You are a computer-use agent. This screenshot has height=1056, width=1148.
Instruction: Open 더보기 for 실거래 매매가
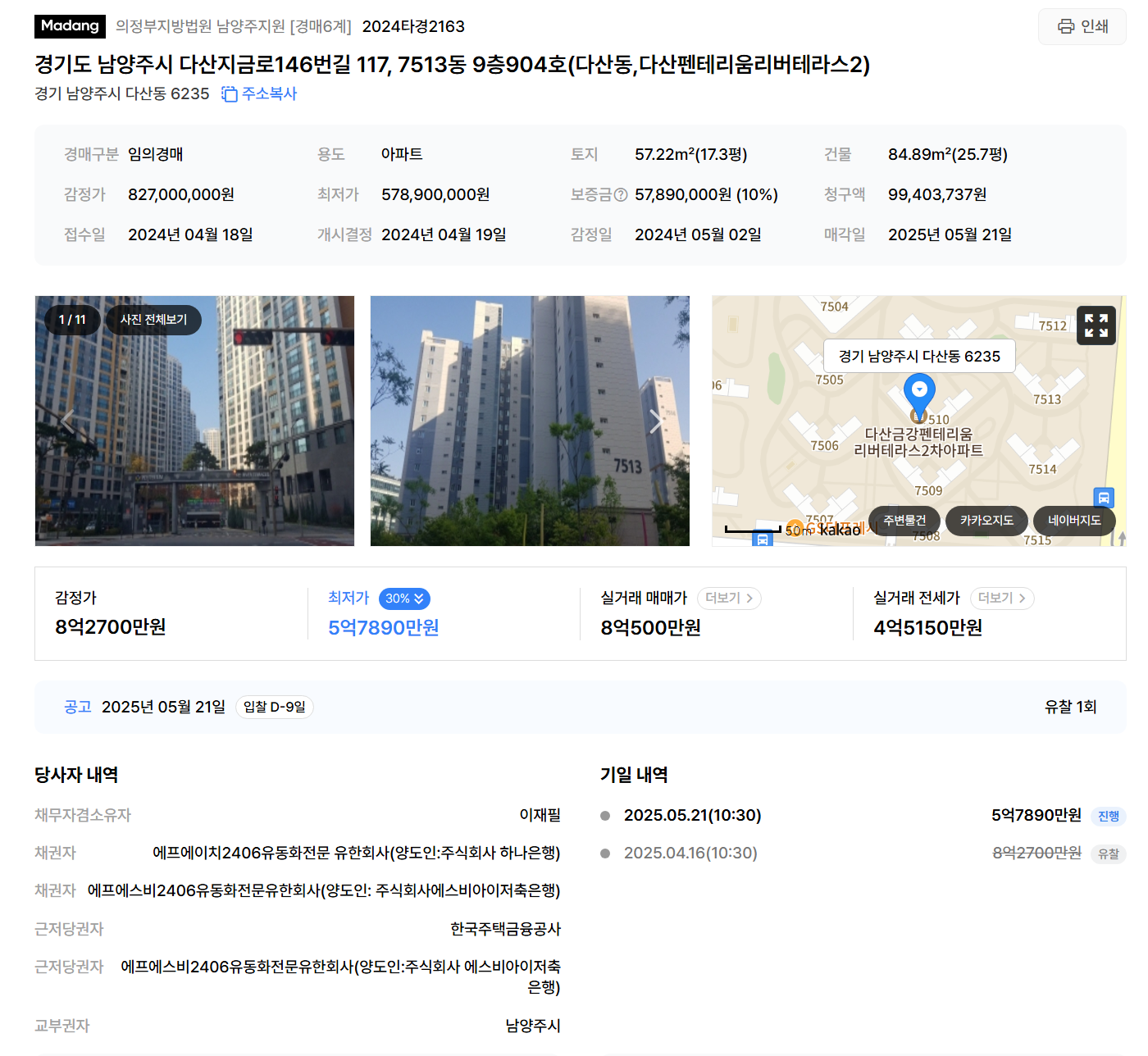[x=729, y=599]
